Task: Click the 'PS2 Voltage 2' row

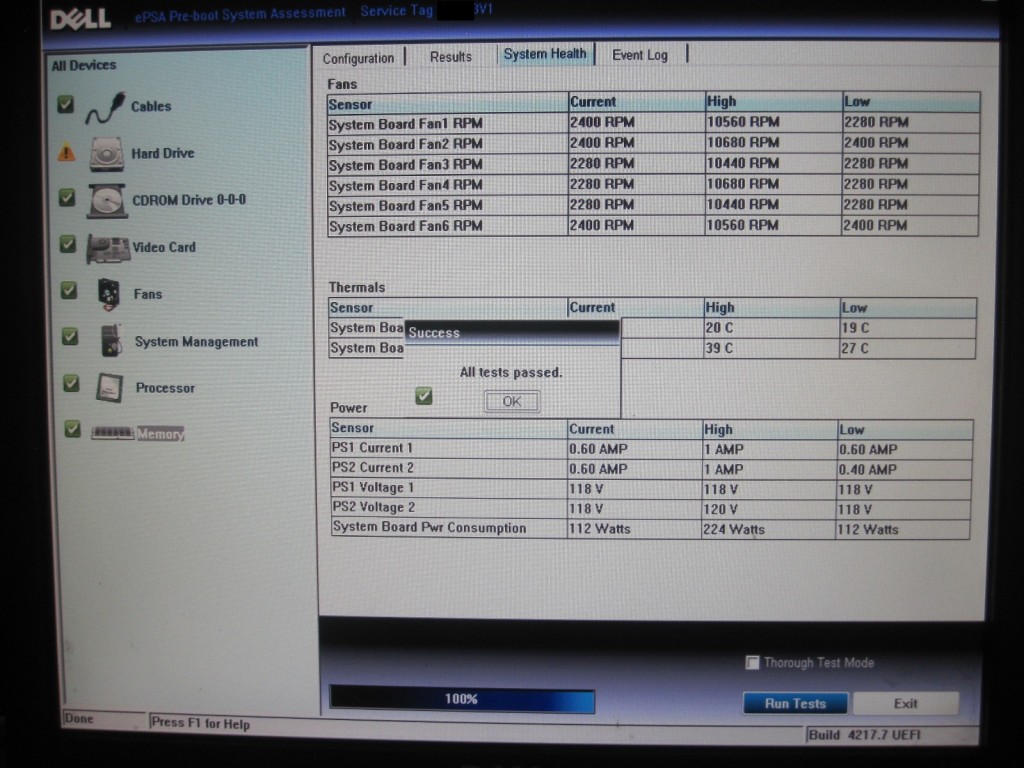Action: coord(651,508)
